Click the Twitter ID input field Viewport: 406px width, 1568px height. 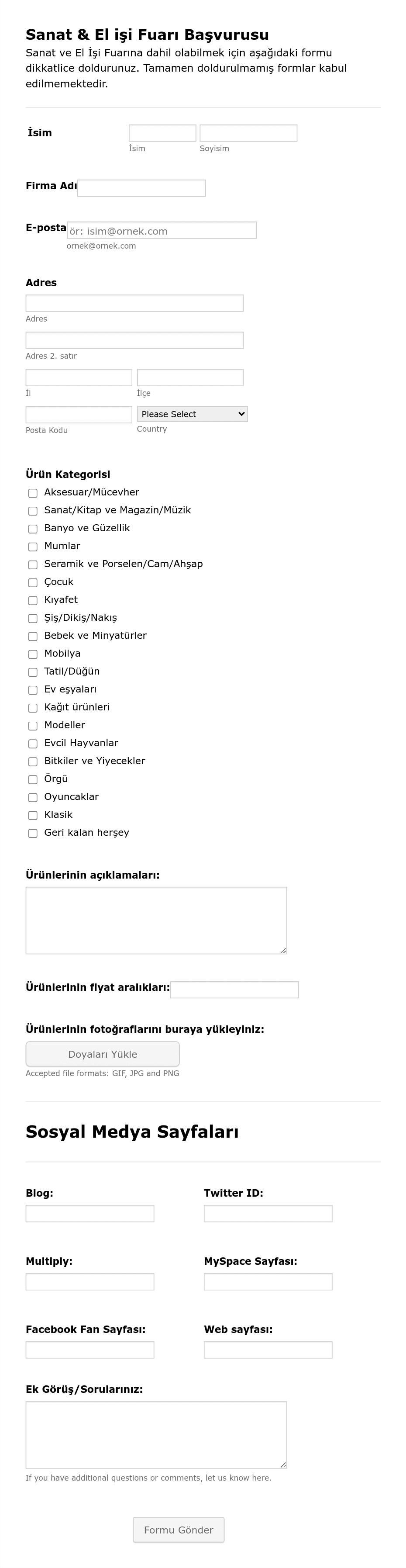click(268, 1213)
